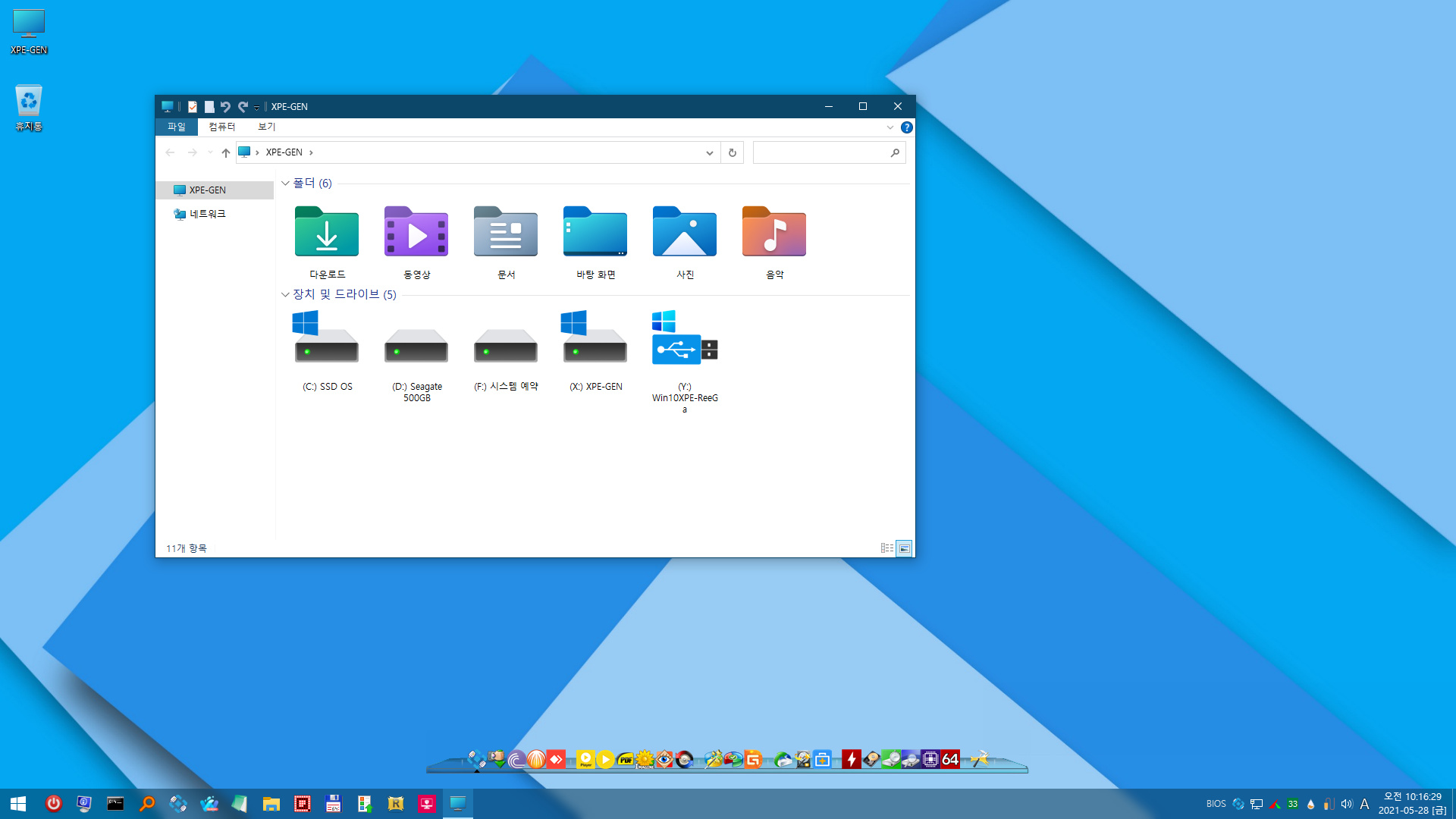The height and width of the screenshot is (819, 1456).
Task: Go up one level with the up arrow
Action: pyautogui.click(x=225, y=152)
